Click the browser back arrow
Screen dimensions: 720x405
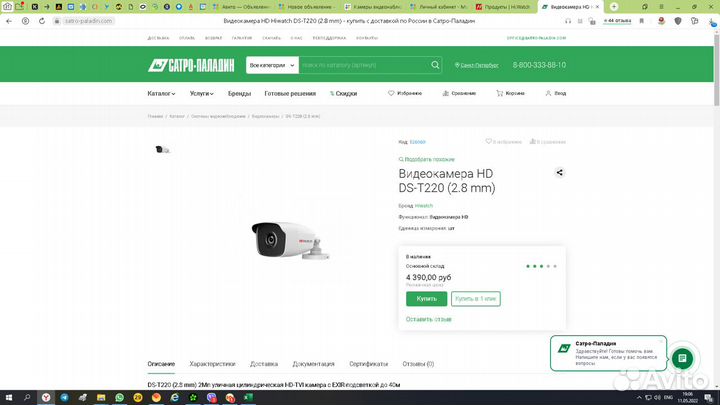(x=9, y=21)
